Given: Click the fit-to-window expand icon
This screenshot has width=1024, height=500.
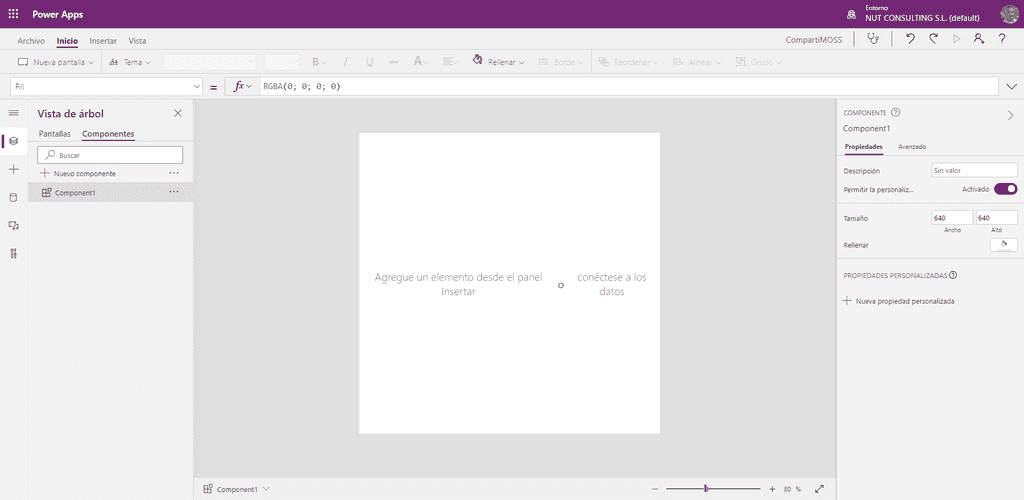Looking at the screenshot, I should pyautogui.click(x=820, y=489).
